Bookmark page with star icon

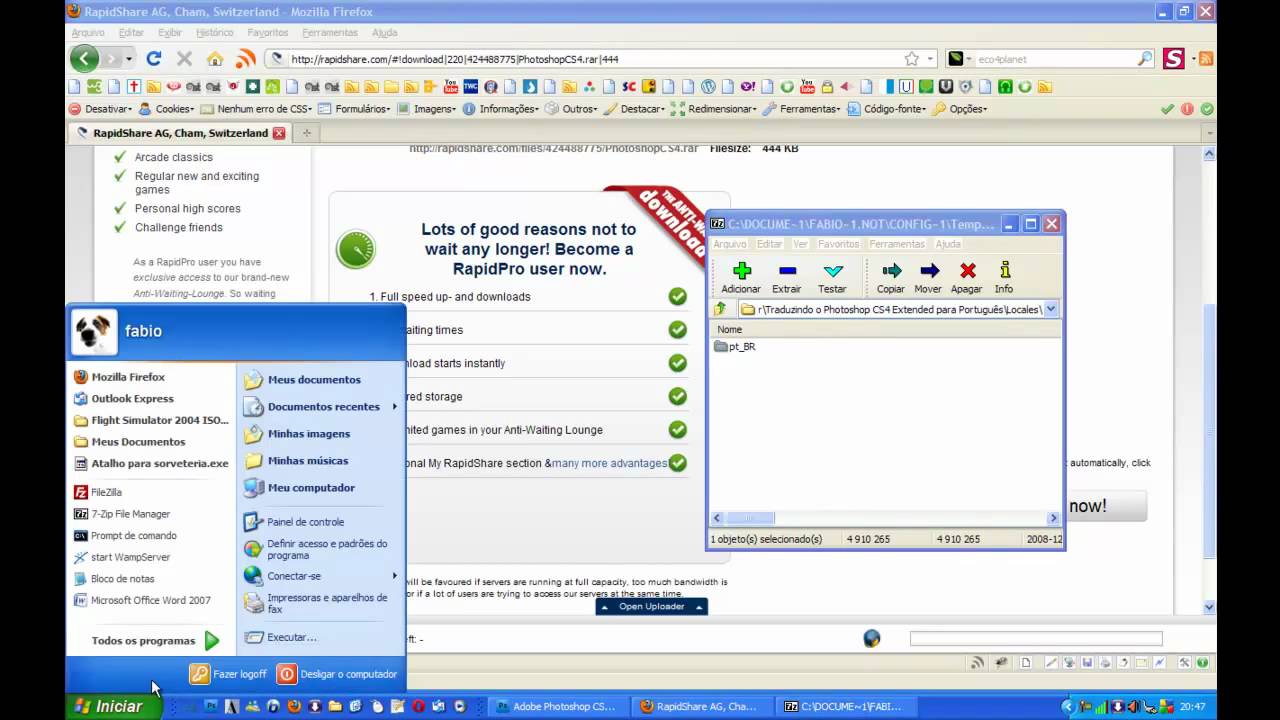coord(911,59)
